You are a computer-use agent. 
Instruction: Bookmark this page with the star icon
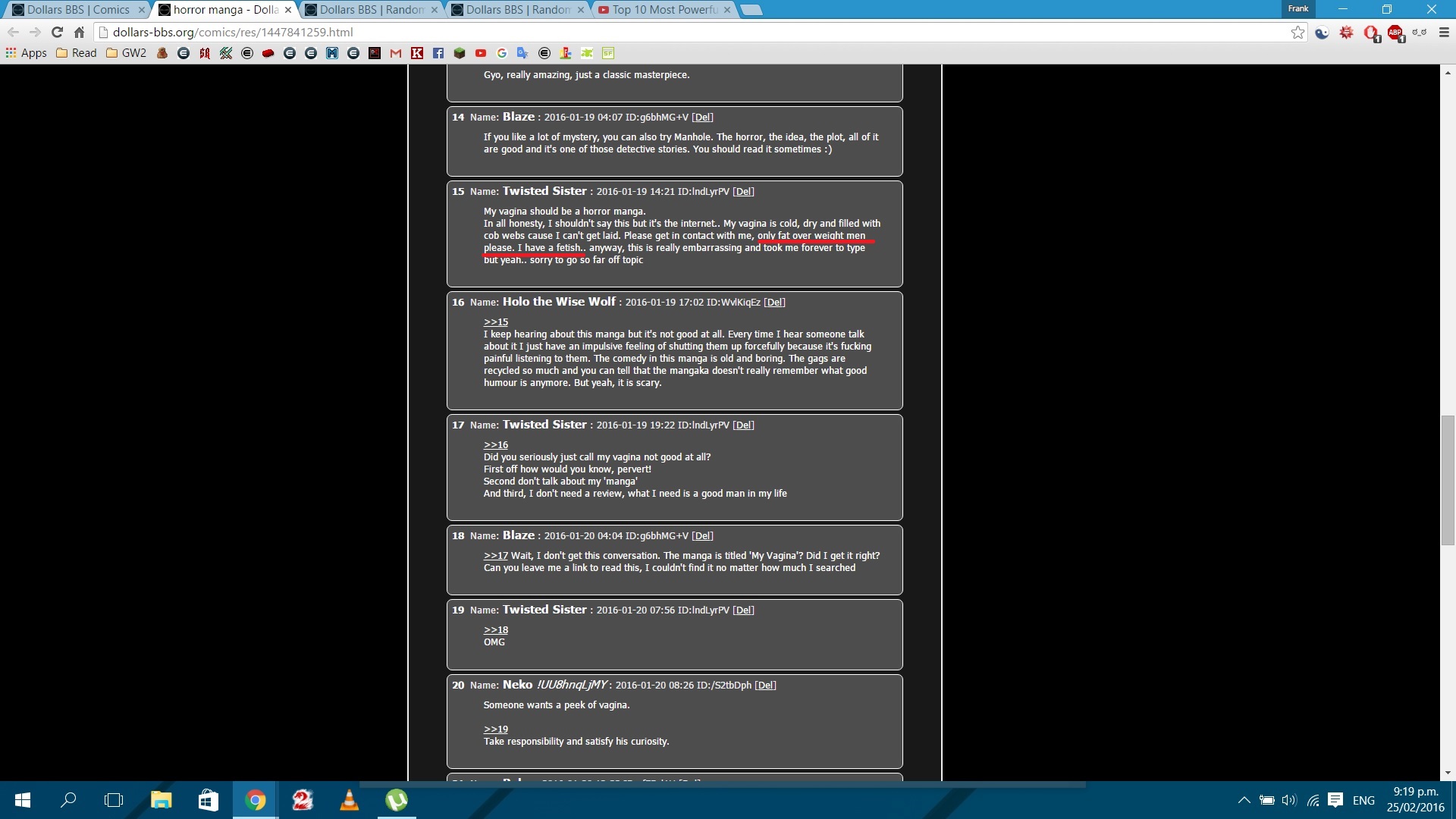(x=1298, y=32)
